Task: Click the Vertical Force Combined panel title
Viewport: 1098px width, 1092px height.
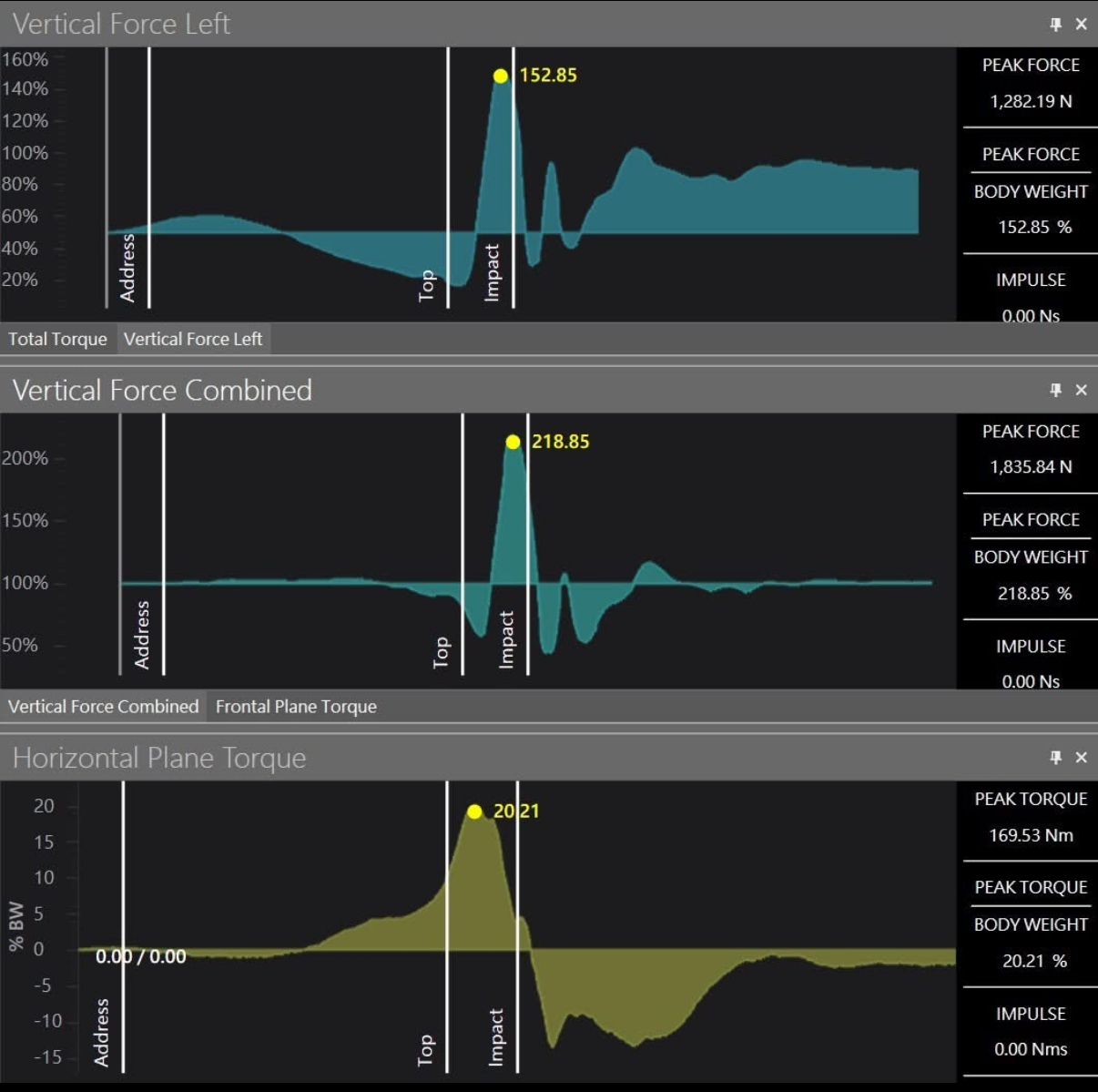Action: pos(162,390)
